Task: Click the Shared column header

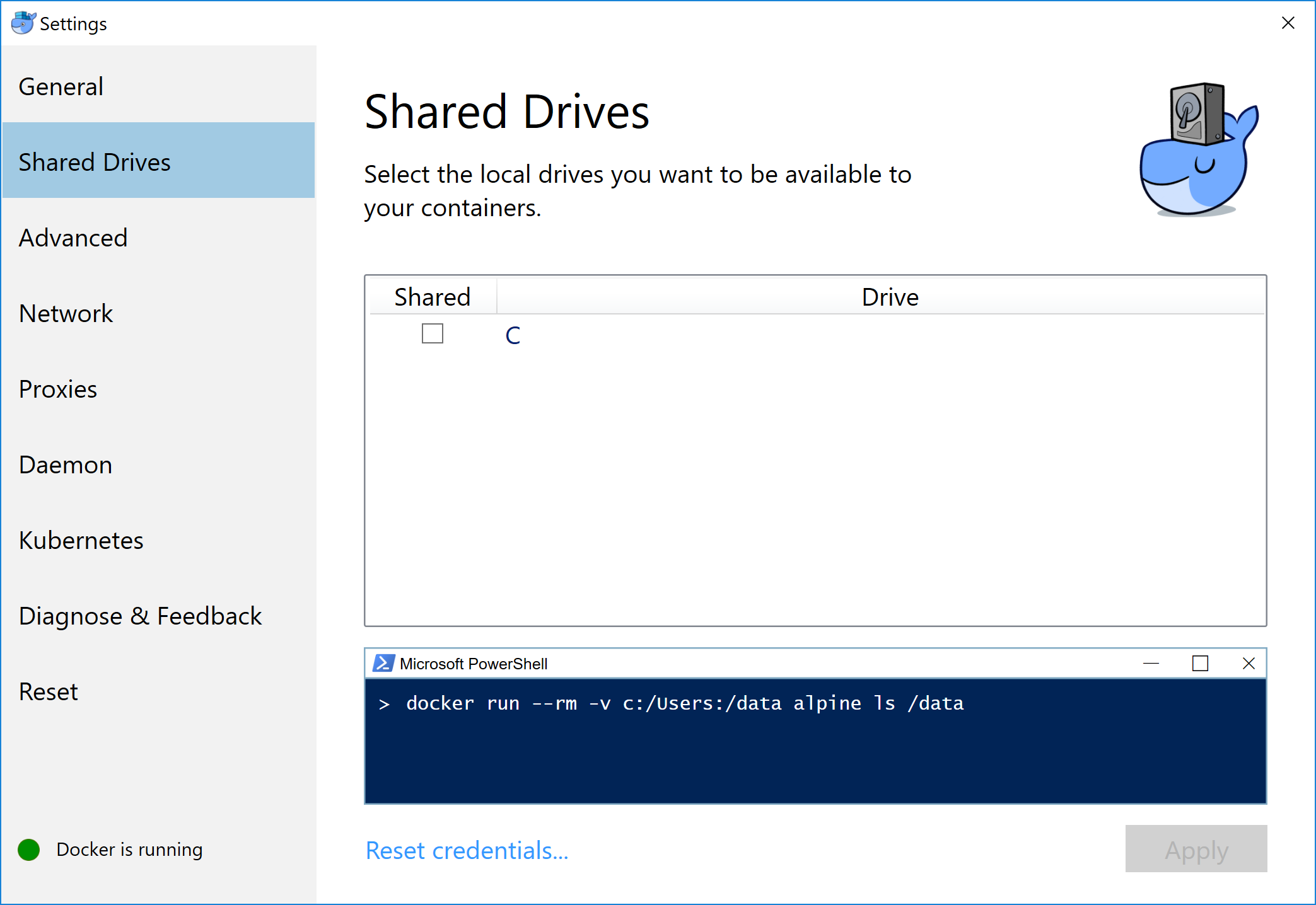Action: pos(433,296)
